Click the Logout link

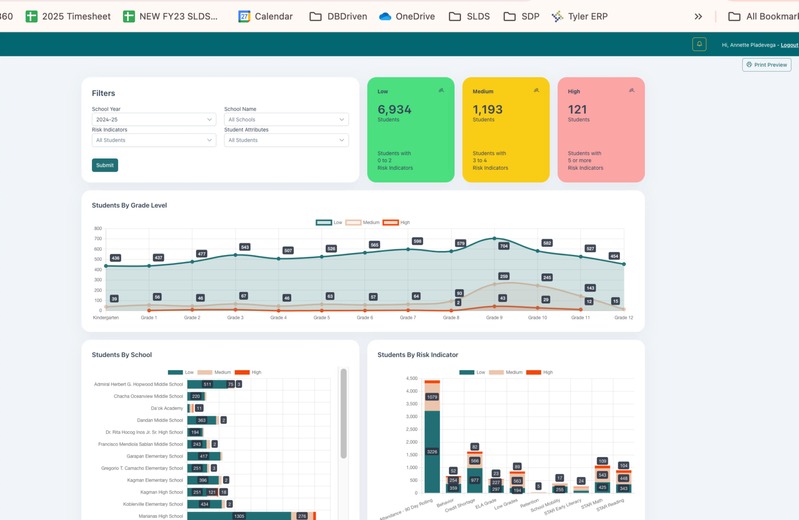pos(789,45)
